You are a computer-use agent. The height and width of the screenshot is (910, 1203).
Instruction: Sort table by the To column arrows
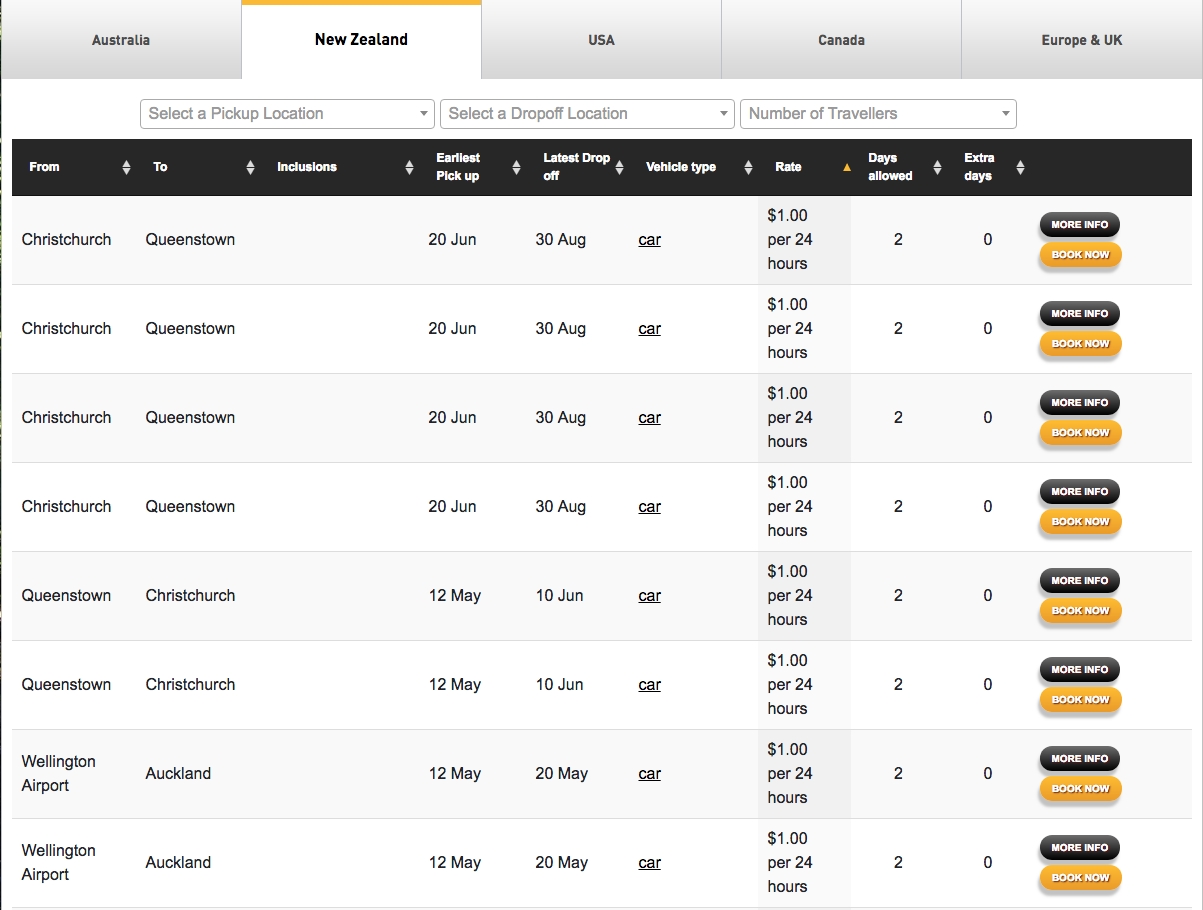(x=250, y=167)
